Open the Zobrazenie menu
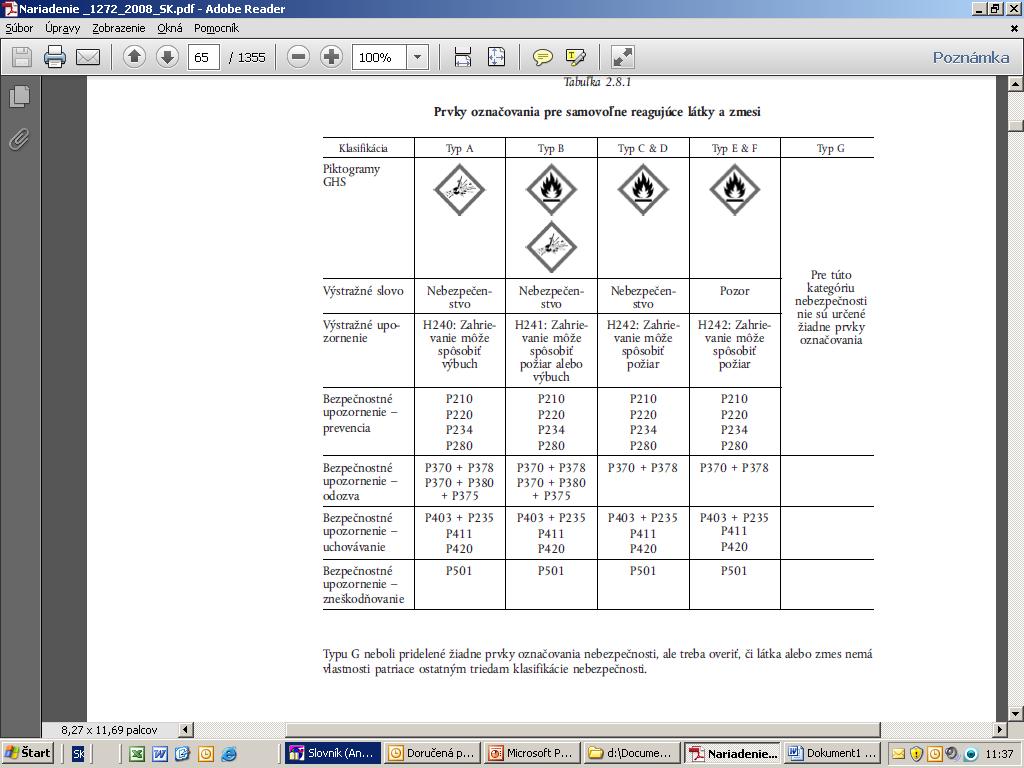This screenshot has width=1024, height=768. pos(118,28)
